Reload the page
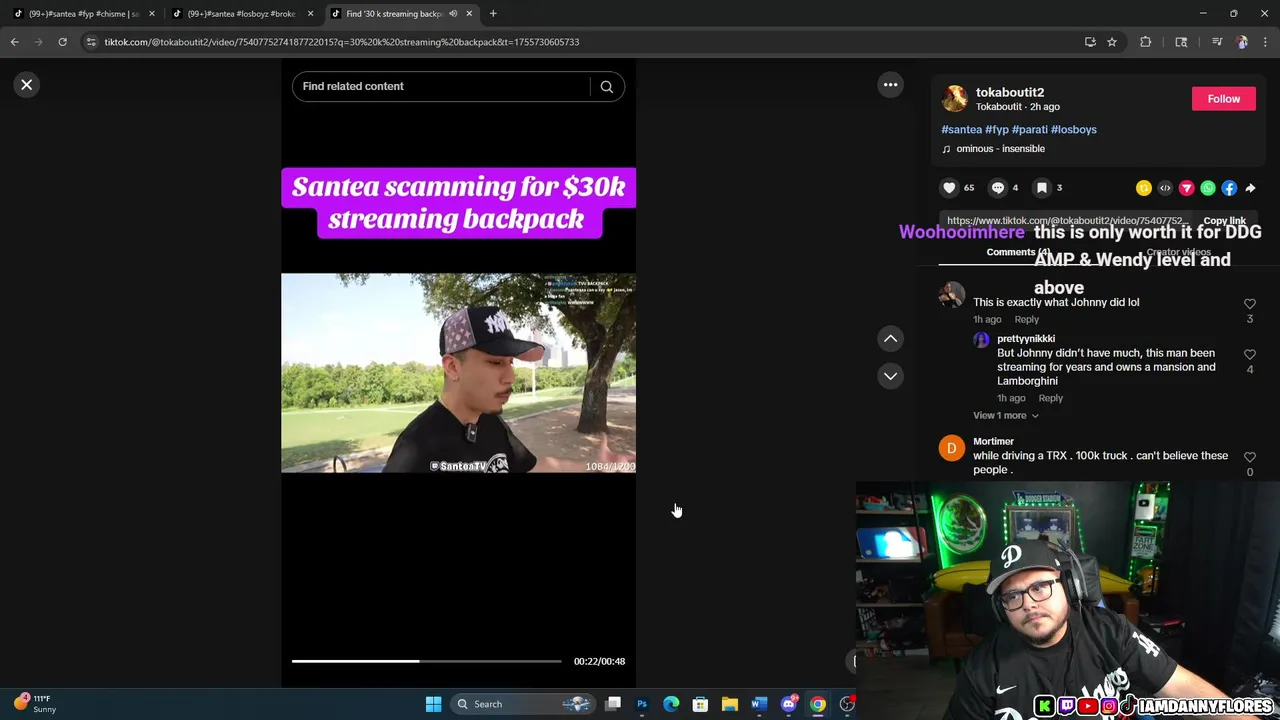This screenshot has height=720, width=1280. tap(62, 42)
